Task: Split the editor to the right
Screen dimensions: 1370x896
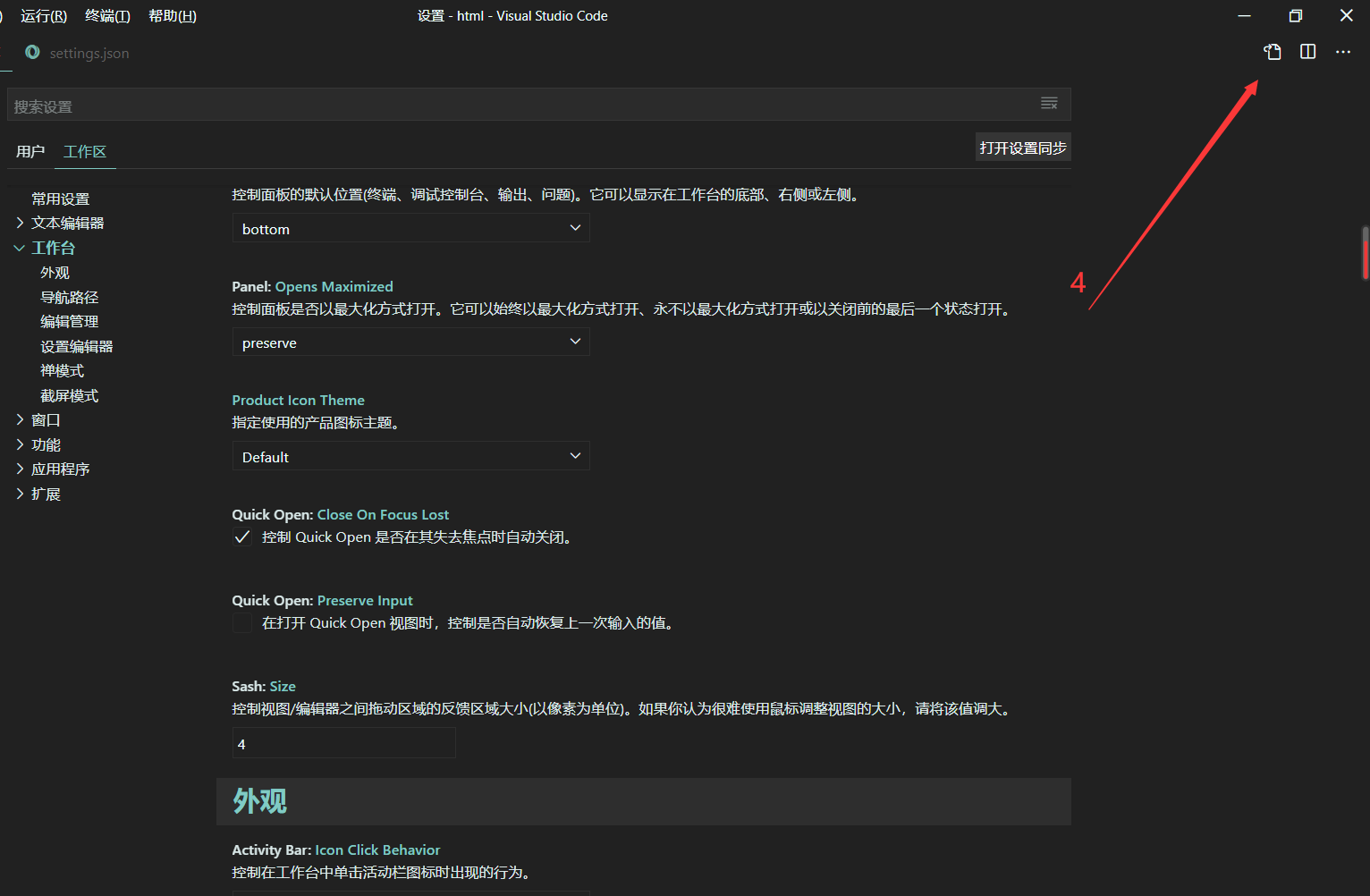Action: coord(1307,52)
